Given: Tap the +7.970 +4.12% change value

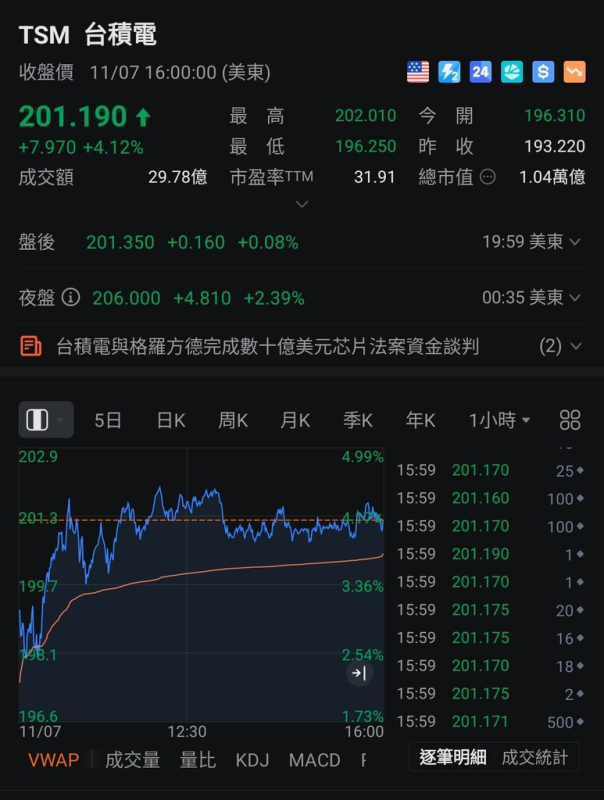Looking at the screenshot, I should pos(81,147).
